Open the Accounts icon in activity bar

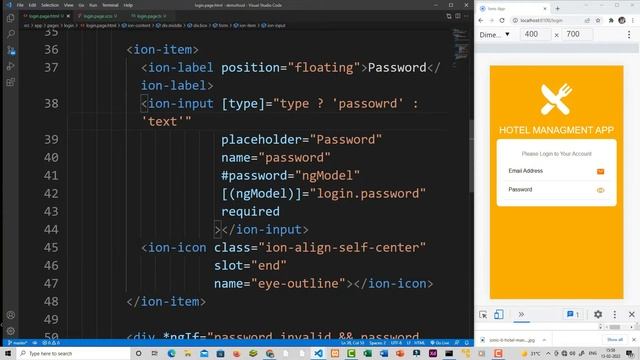[11, 315]
